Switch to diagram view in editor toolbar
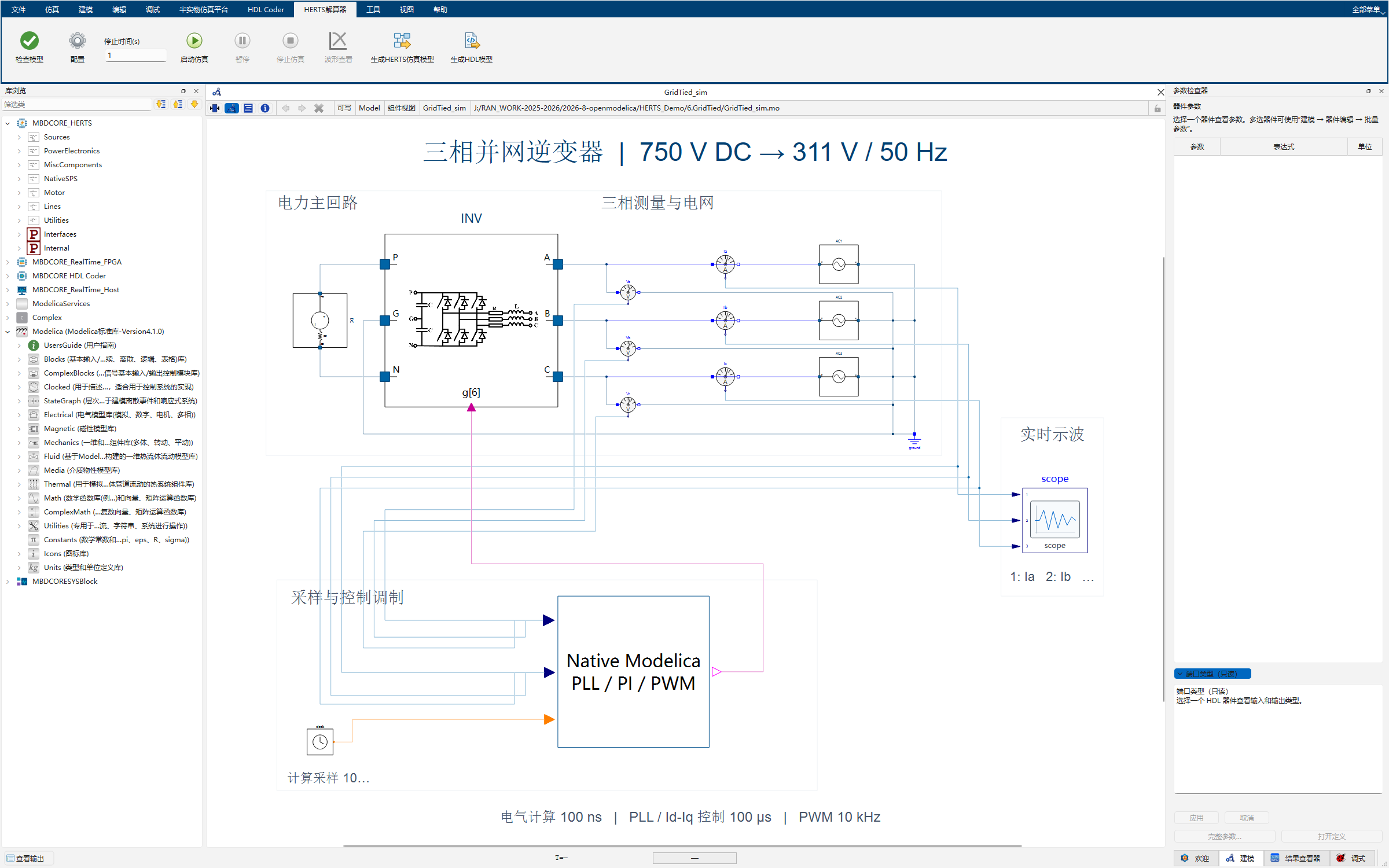1389x868 pixels. [232, 108]
